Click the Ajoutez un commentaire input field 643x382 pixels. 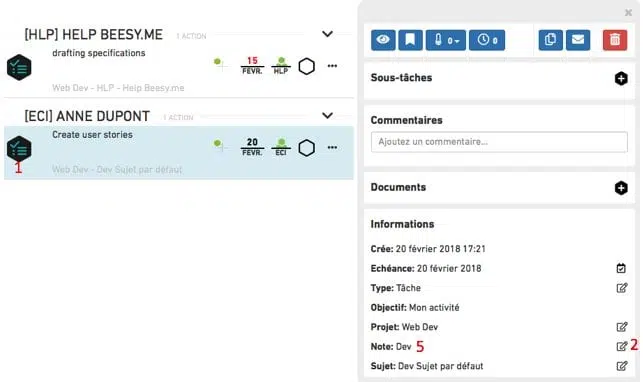[499, 142]
